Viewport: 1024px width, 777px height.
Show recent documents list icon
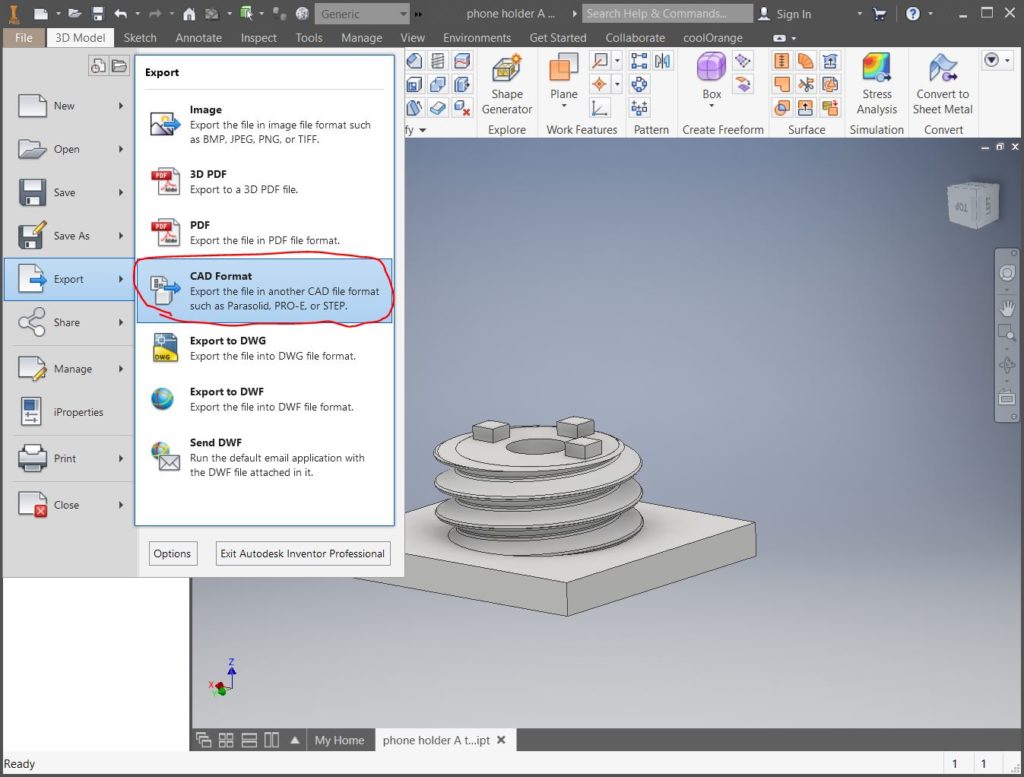(x=98, y=65)
